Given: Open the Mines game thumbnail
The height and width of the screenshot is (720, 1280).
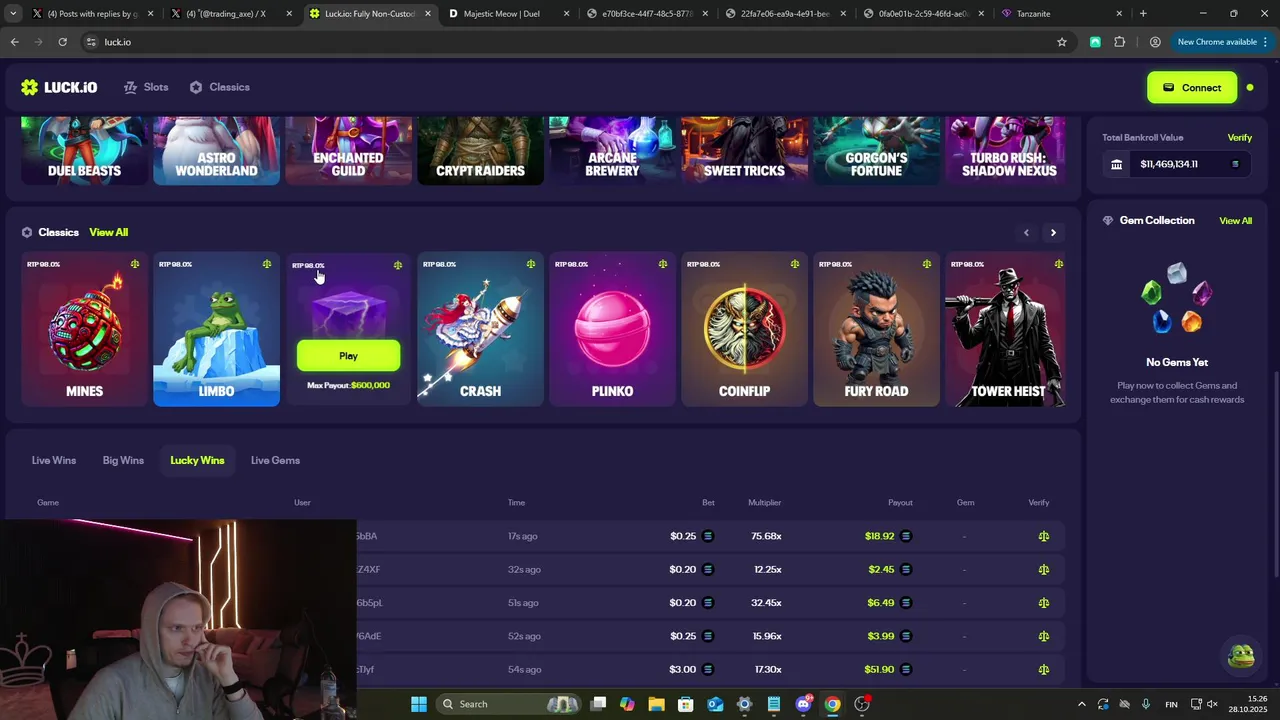Looking at the screenshot, I should click(84, 329).
